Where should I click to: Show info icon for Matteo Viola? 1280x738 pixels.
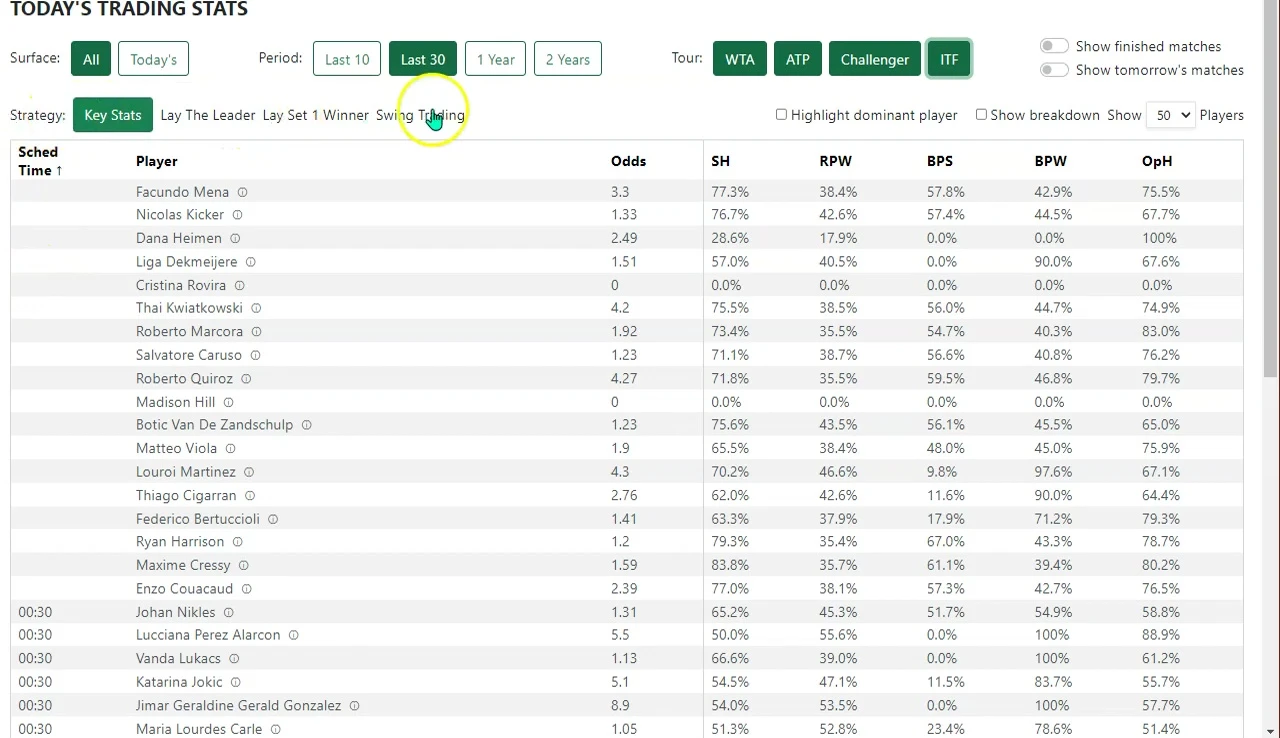coord(230,449)
